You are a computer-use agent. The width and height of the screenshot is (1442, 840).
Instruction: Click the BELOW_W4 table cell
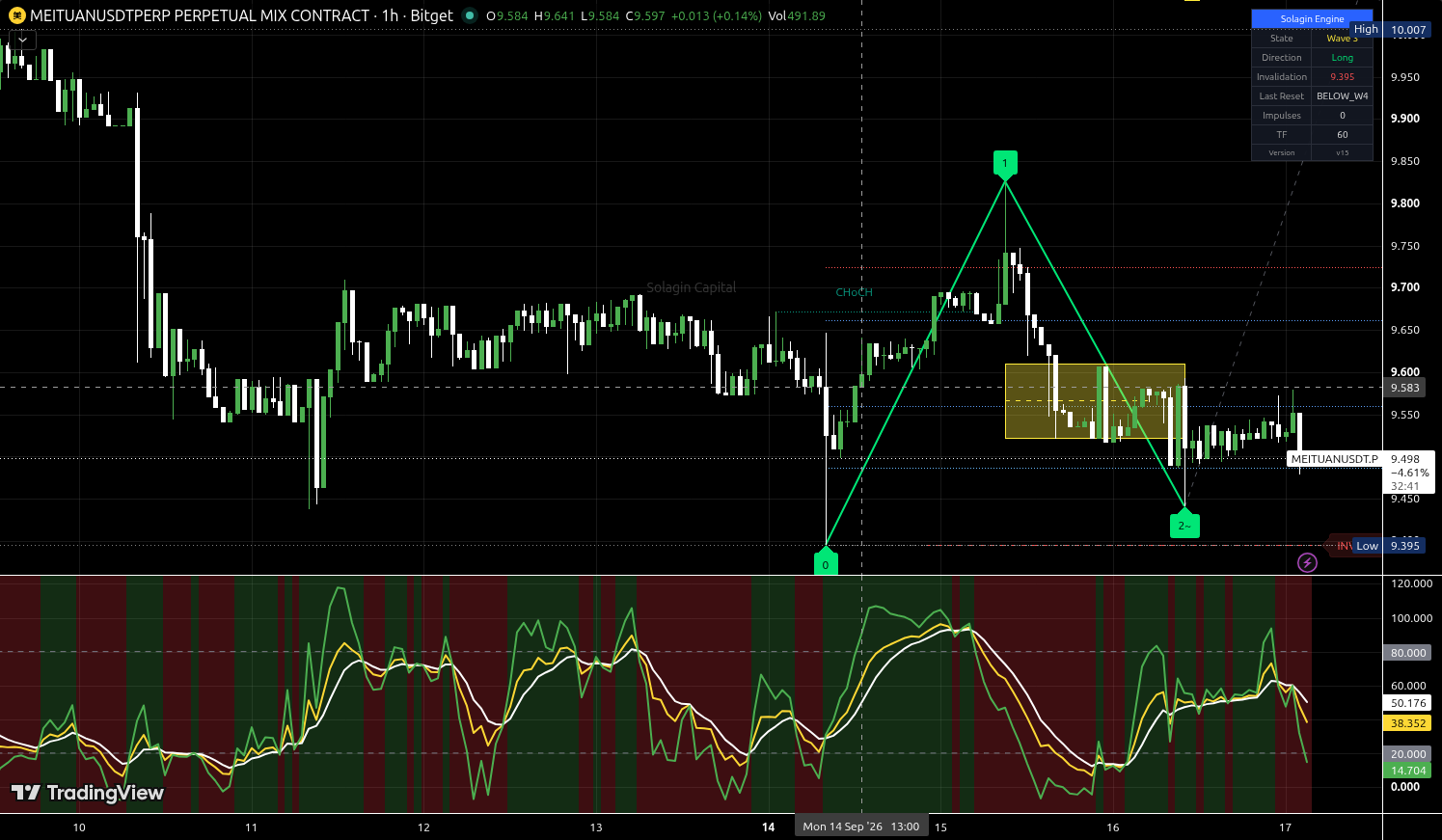click(1342, 96)
